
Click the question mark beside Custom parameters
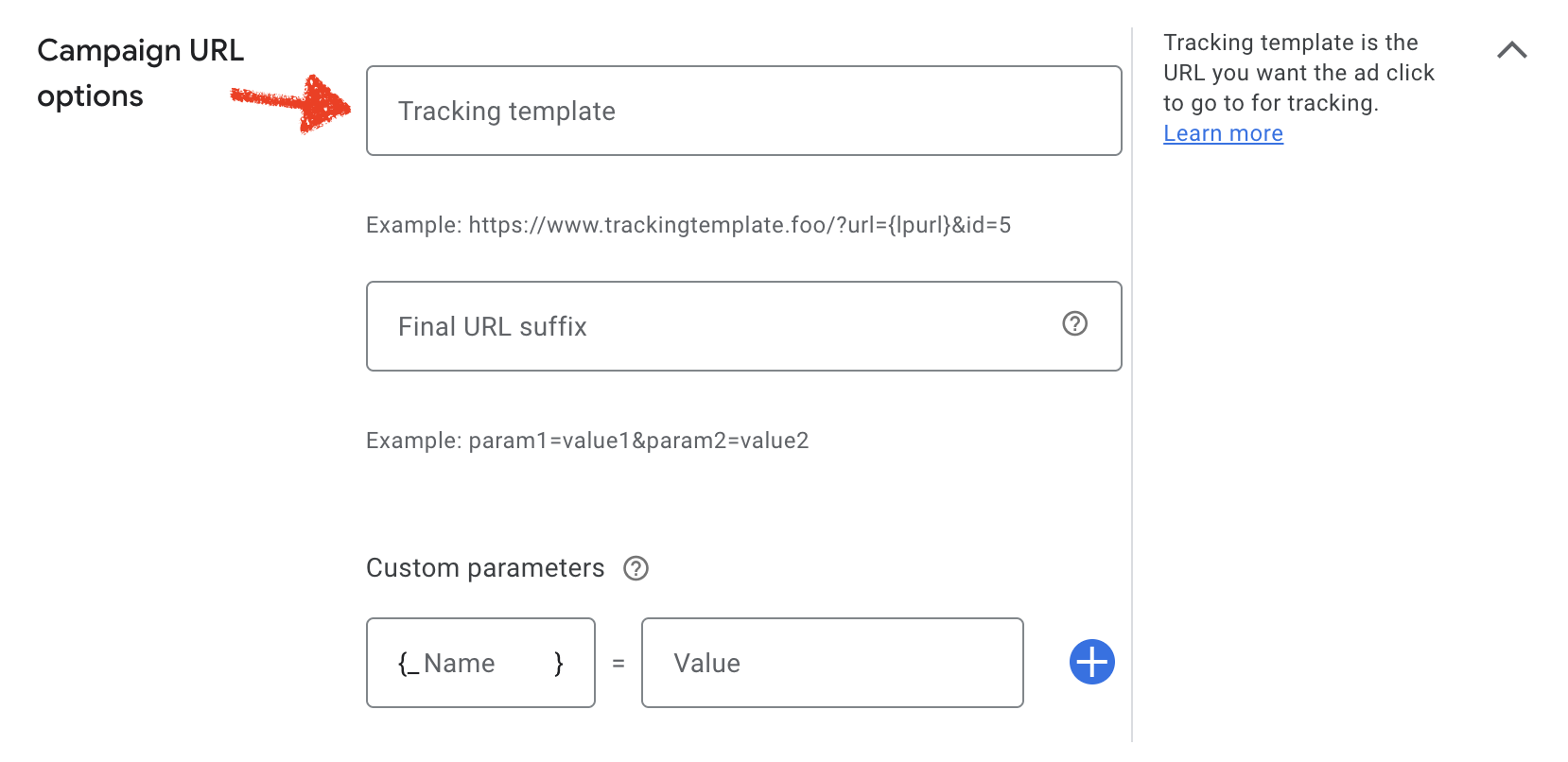(x=636, y=568)
